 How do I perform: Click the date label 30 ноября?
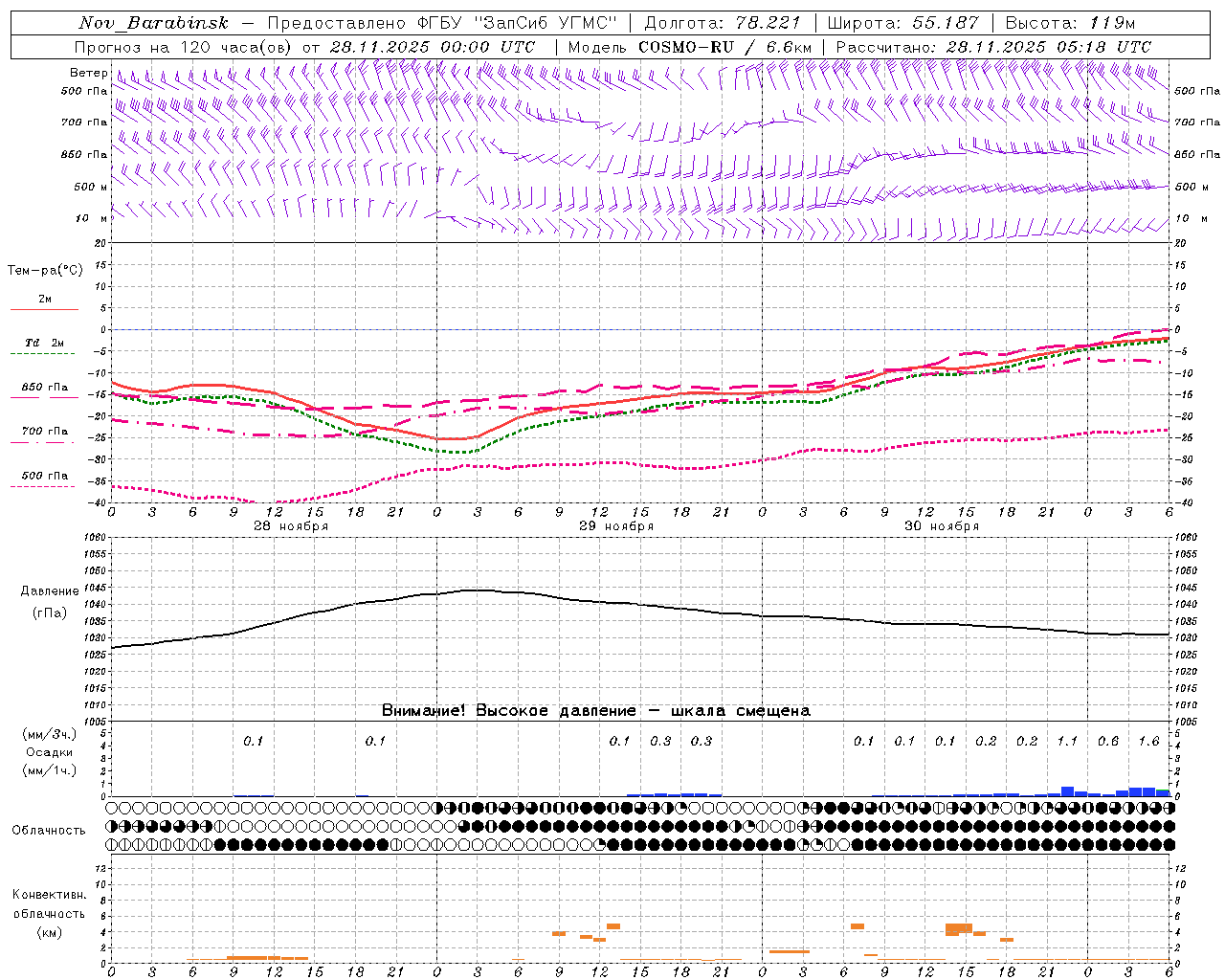click(x=942, y=526)
